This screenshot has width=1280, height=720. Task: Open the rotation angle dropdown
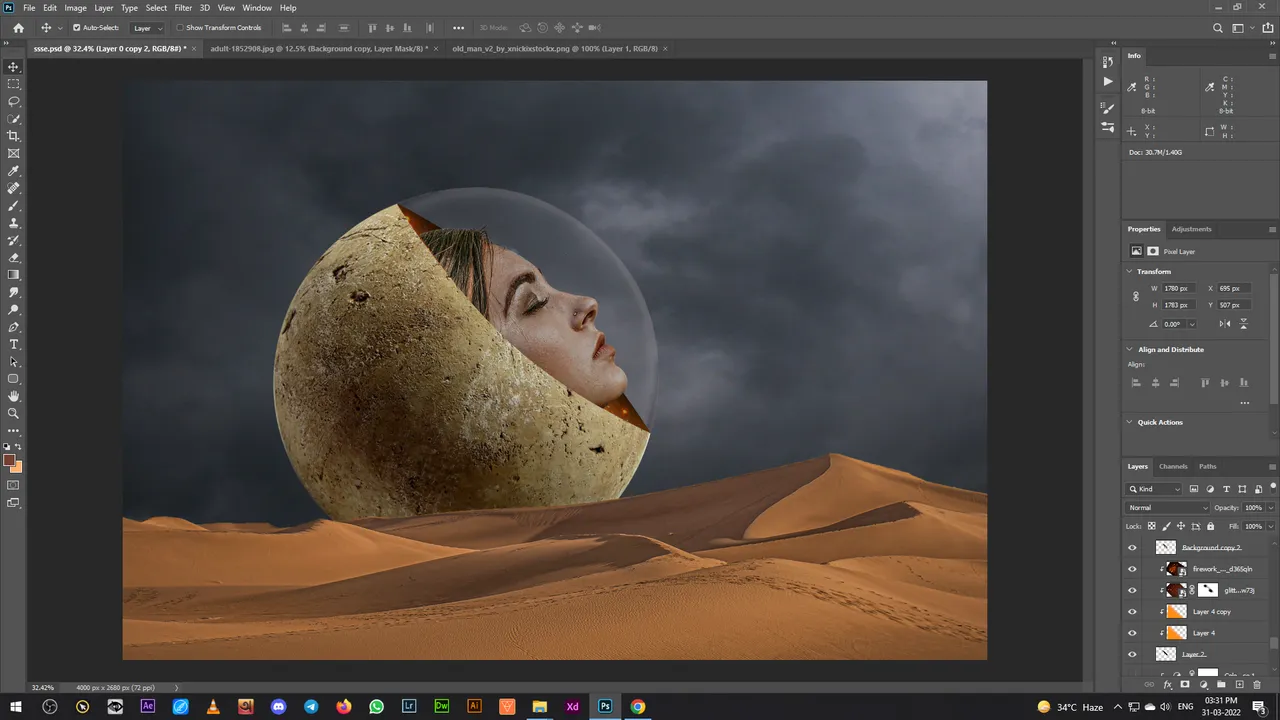1192,324
